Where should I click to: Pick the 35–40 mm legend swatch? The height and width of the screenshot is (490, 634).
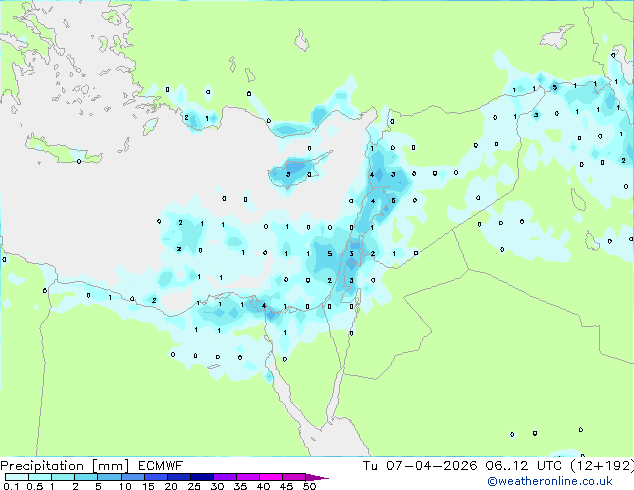tap(248, 477)
